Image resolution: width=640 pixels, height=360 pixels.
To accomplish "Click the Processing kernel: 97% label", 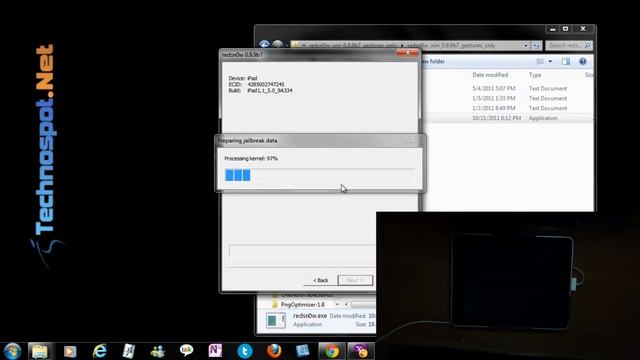I will coord(251,158).
